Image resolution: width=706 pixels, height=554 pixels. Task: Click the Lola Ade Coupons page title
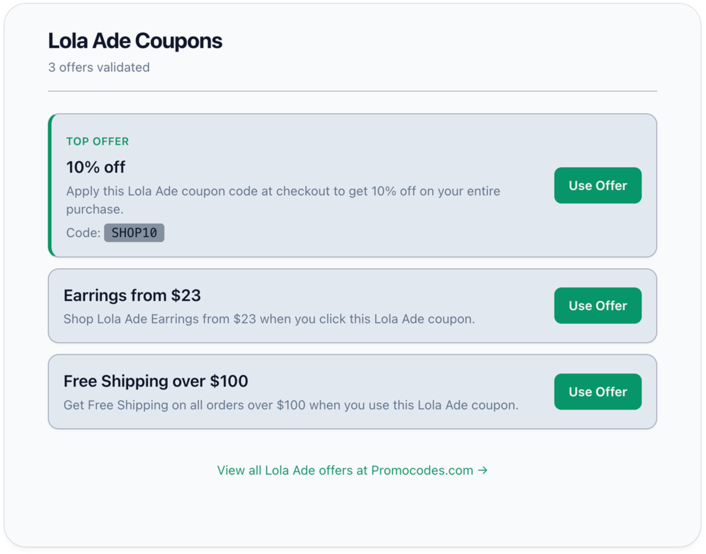tap(135, 42)
